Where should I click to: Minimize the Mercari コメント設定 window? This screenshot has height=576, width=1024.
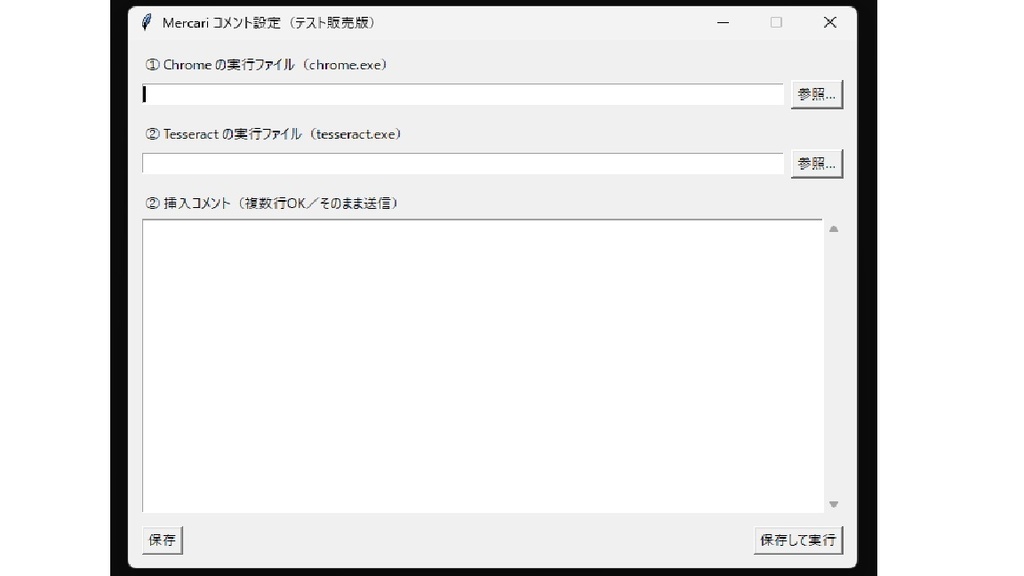coord(722,21)
